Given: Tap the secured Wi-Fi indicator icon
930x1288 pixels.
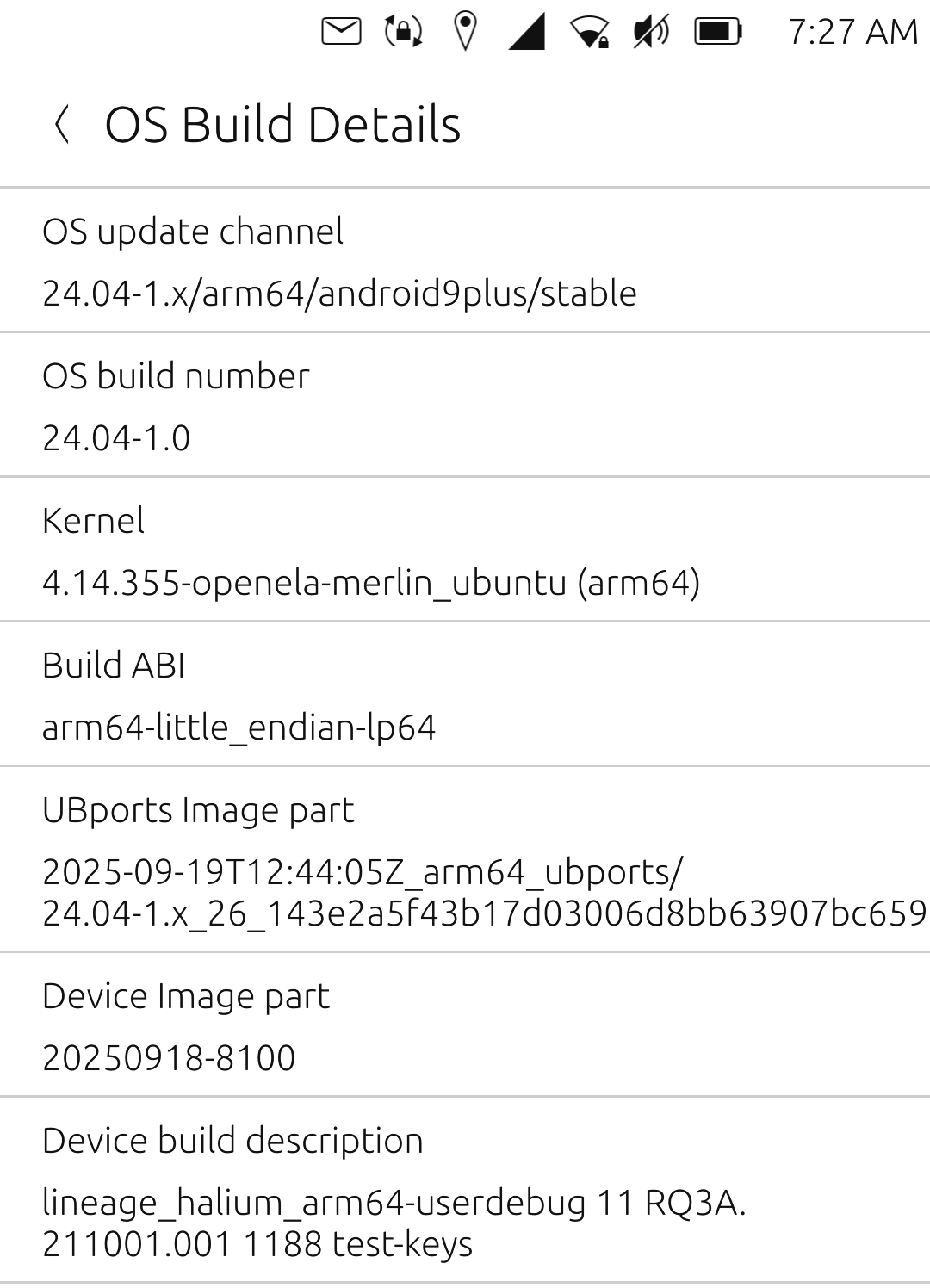Looking at the screenshot, I should click(590, 33).
